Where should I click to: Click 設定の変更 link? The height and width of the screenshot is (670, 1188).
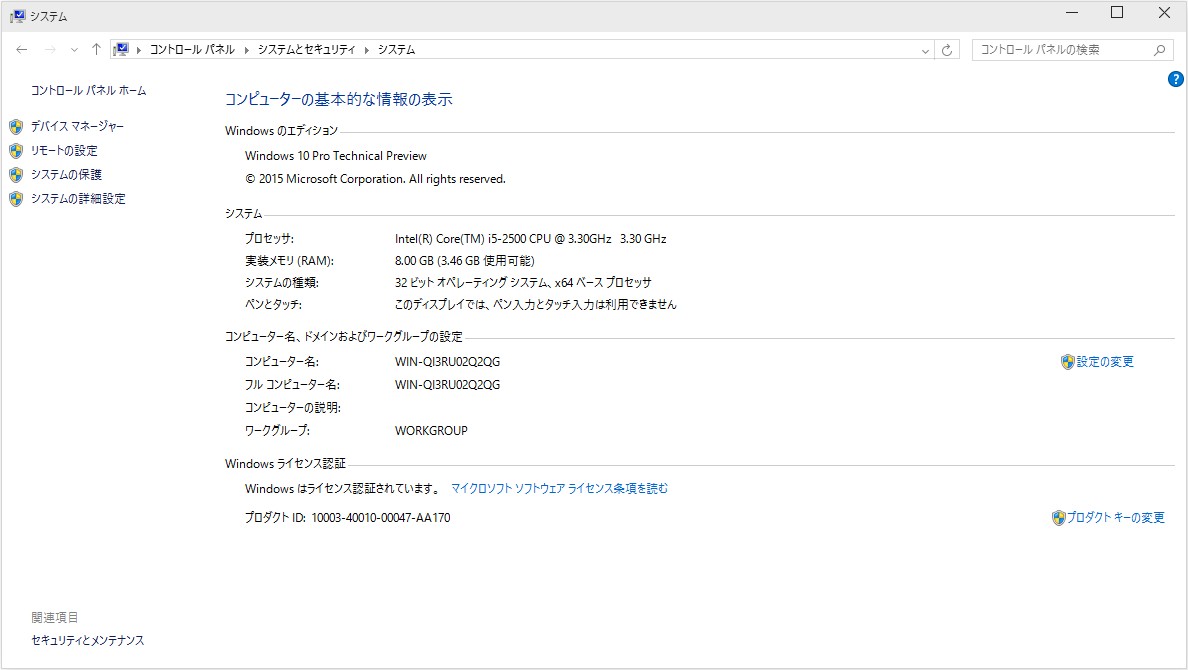point(1105,362)
